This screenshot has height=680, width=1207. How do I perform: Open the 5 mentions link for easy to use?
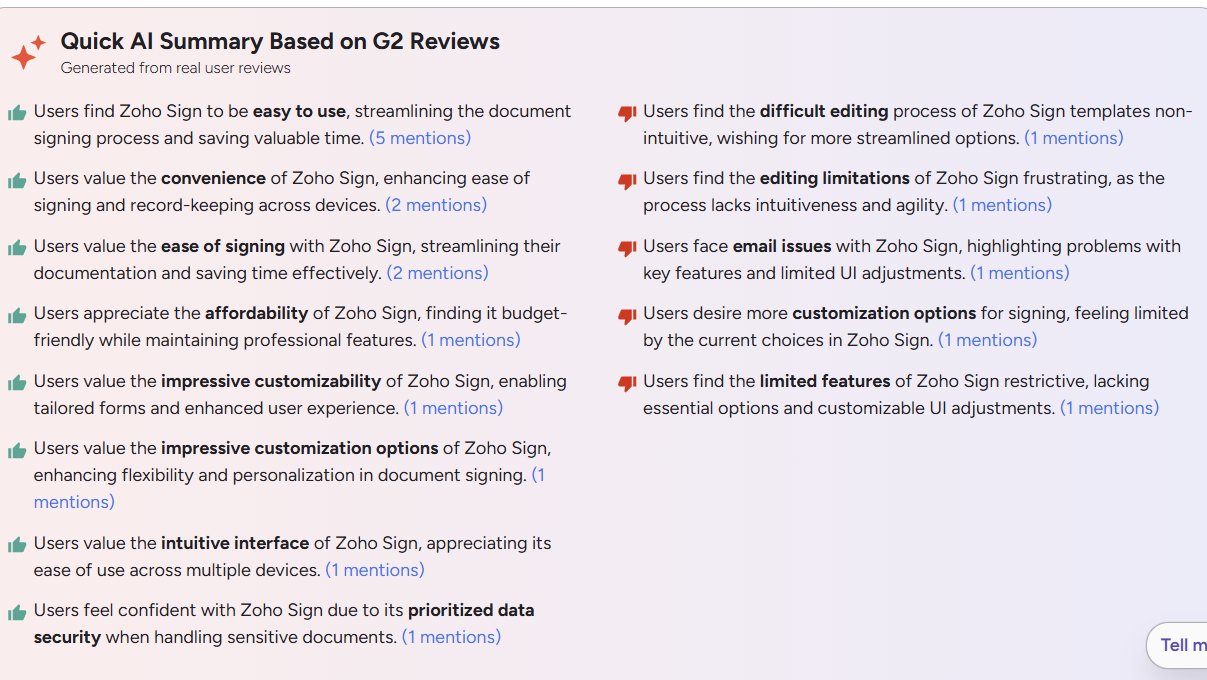pos(419,138)
